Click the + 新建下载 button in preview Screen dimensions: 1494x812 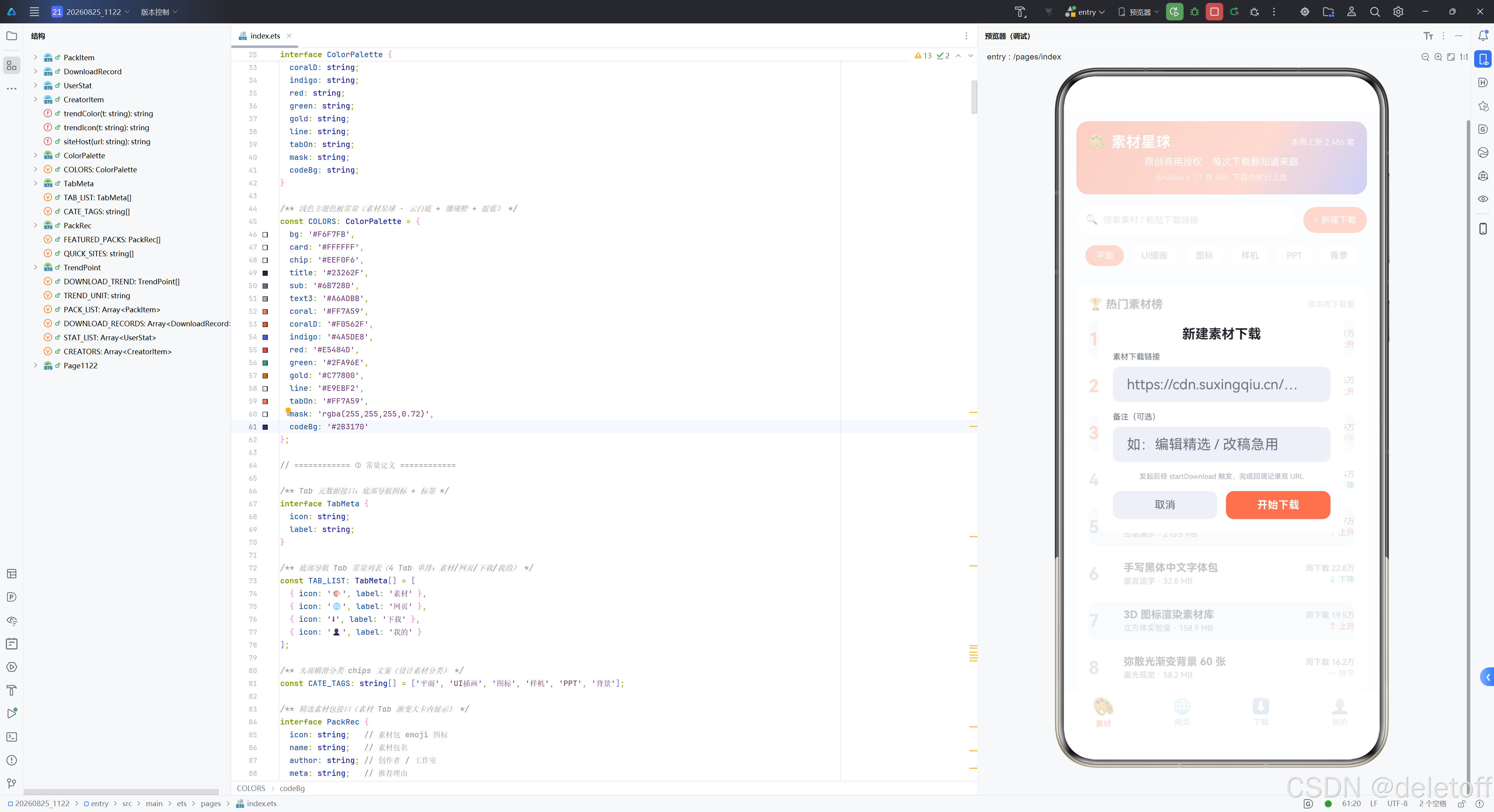pyautogui.click(x=1334, y=220)
